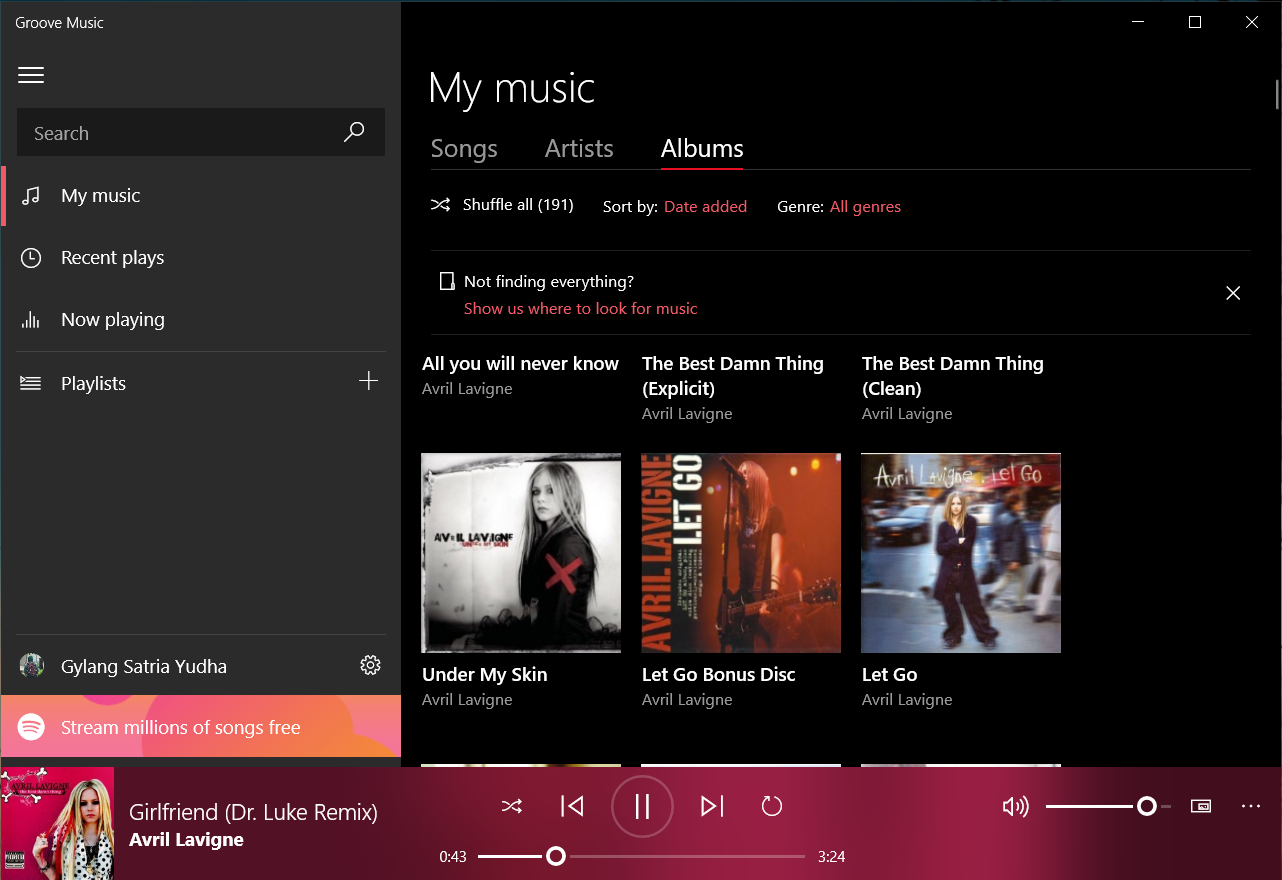Click The Best Damn Thing (Explicit) title
Screen dimensions: 1282x880
733,376
